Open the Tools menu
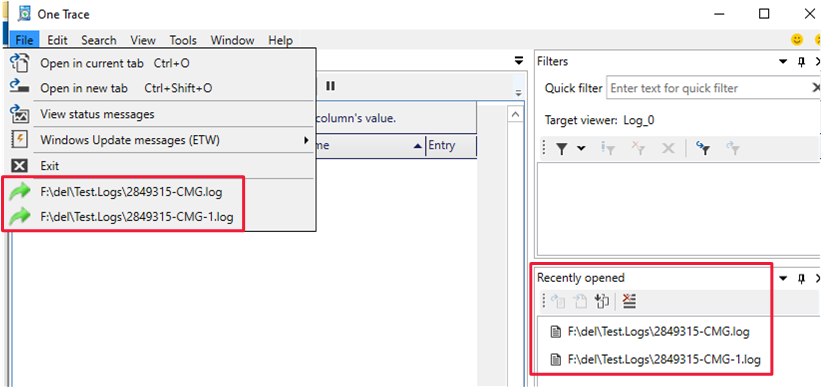 click(x=183, y=40)
